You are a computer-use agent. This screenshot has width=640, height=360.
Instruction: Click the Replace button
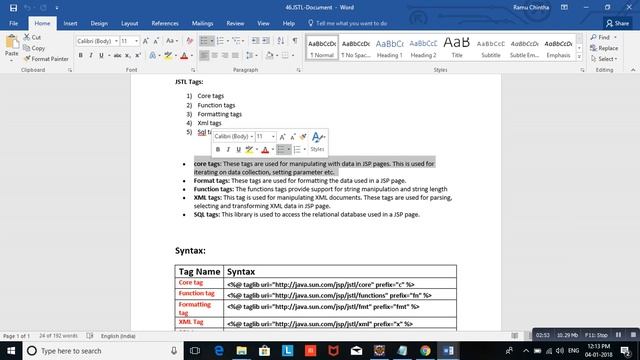tap(604, 48)
